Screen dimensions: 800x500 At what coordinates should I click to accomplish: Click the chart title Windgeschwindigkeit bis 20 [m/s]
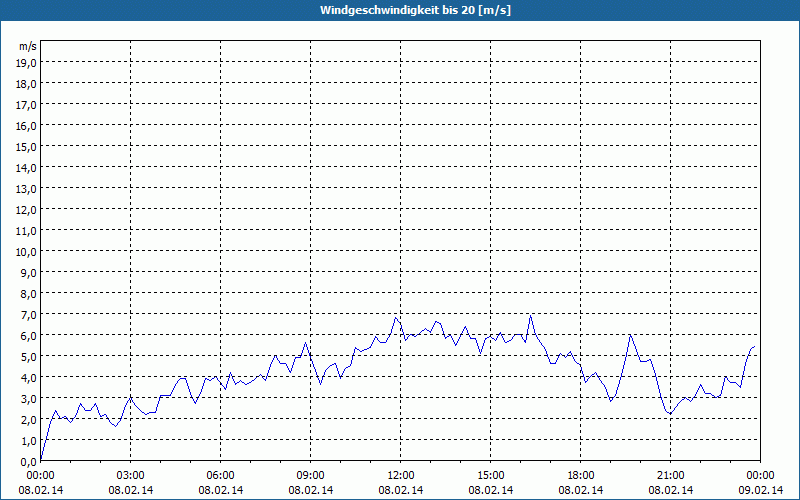tap(415, 10)
